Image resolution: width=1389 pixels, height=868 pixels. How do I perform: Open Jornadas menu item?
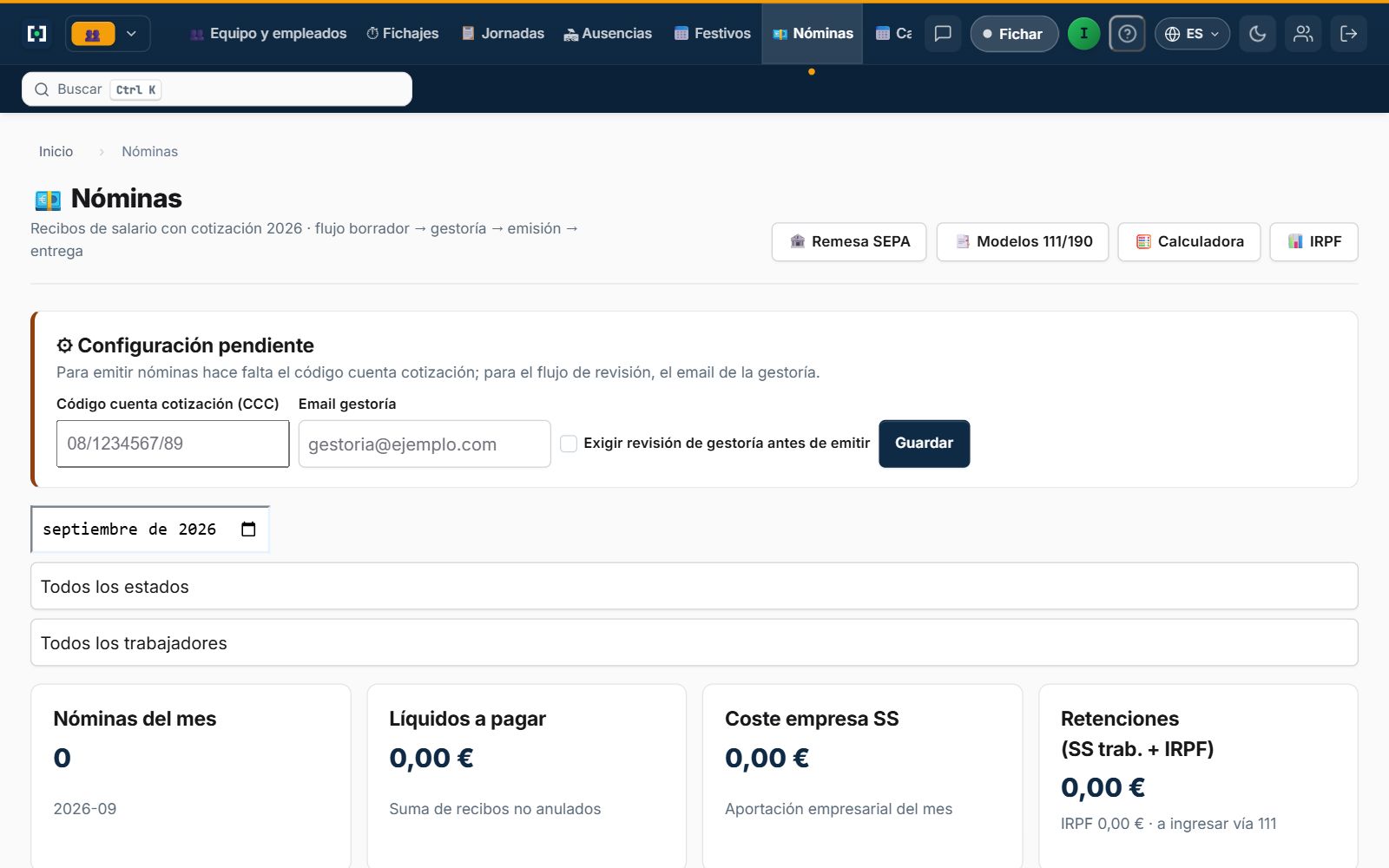[503, 34]
